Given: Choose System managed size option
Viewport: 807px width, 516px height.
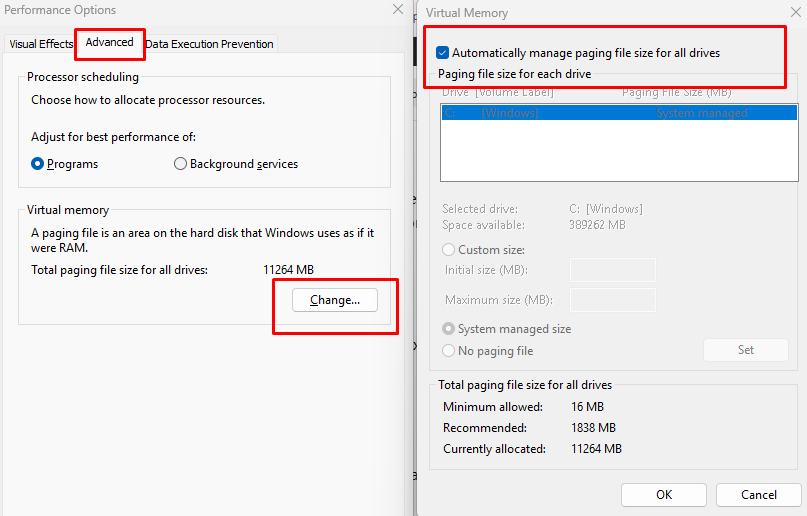Looking at the screenshot, I should (x=449, y=329).
